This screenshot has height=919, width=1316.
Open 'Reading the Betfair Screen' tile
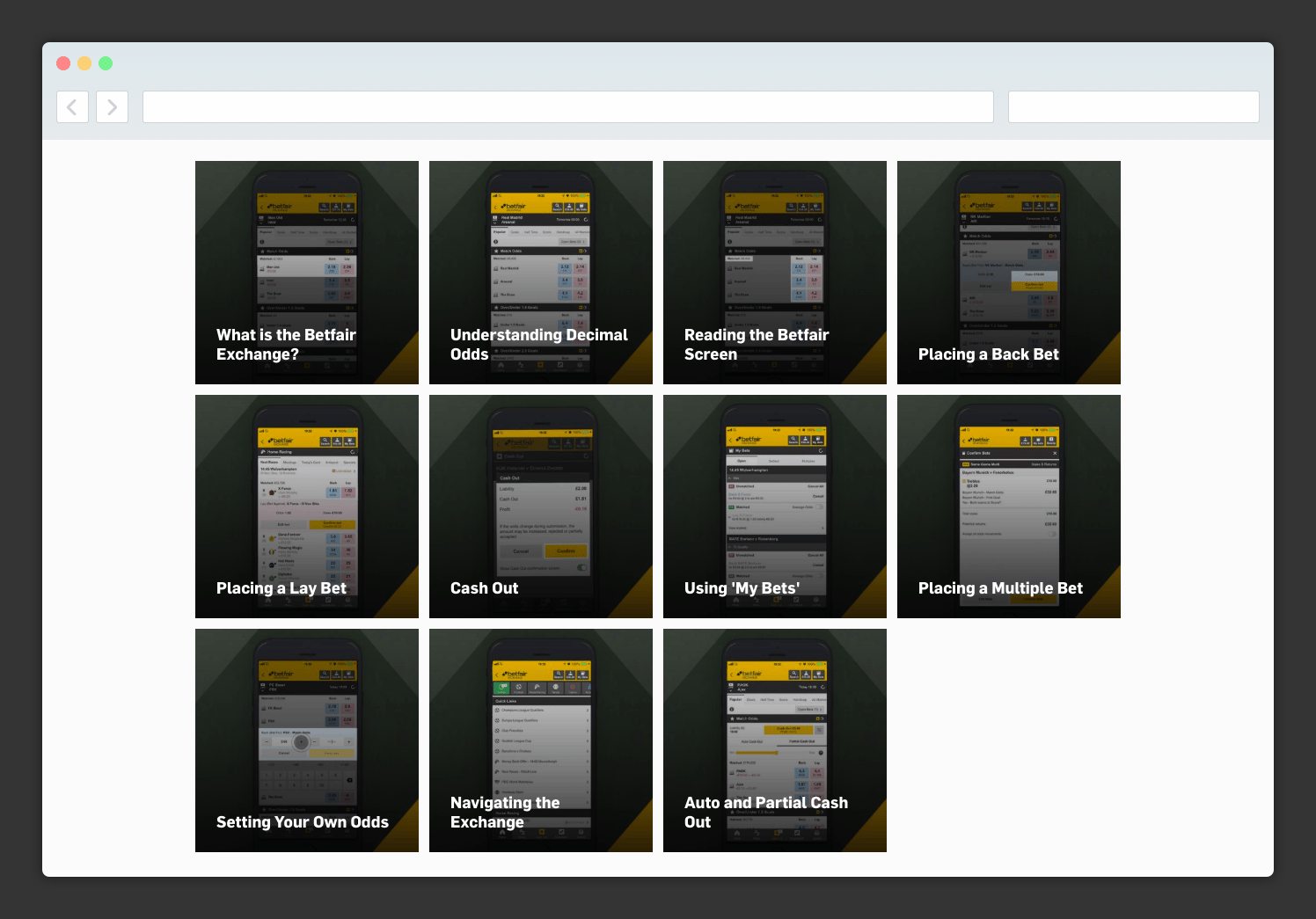[x=775, y=273]
